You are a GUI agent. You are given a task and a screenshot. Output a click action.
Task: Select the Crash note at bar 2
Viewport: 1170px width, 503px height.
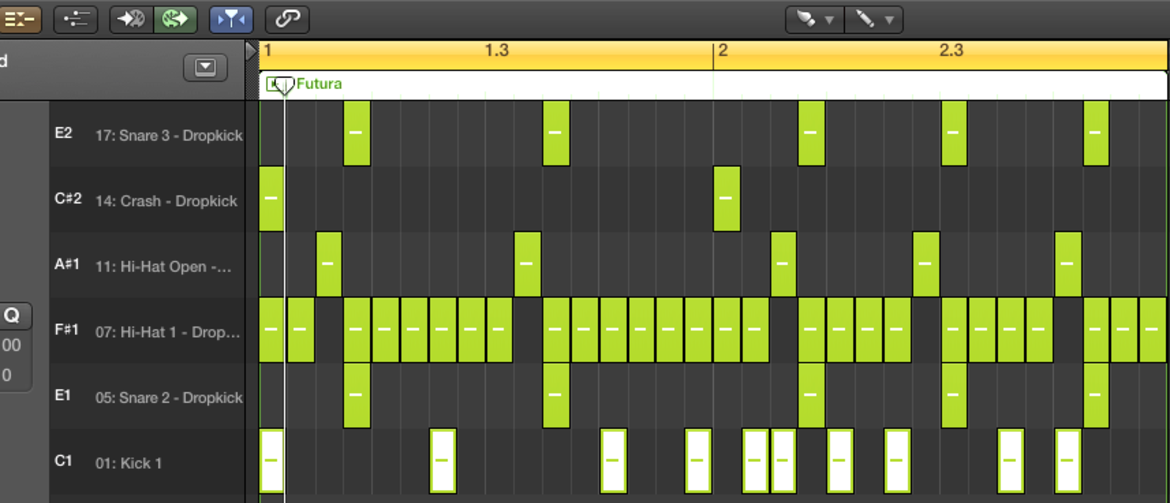coord(727,199)
